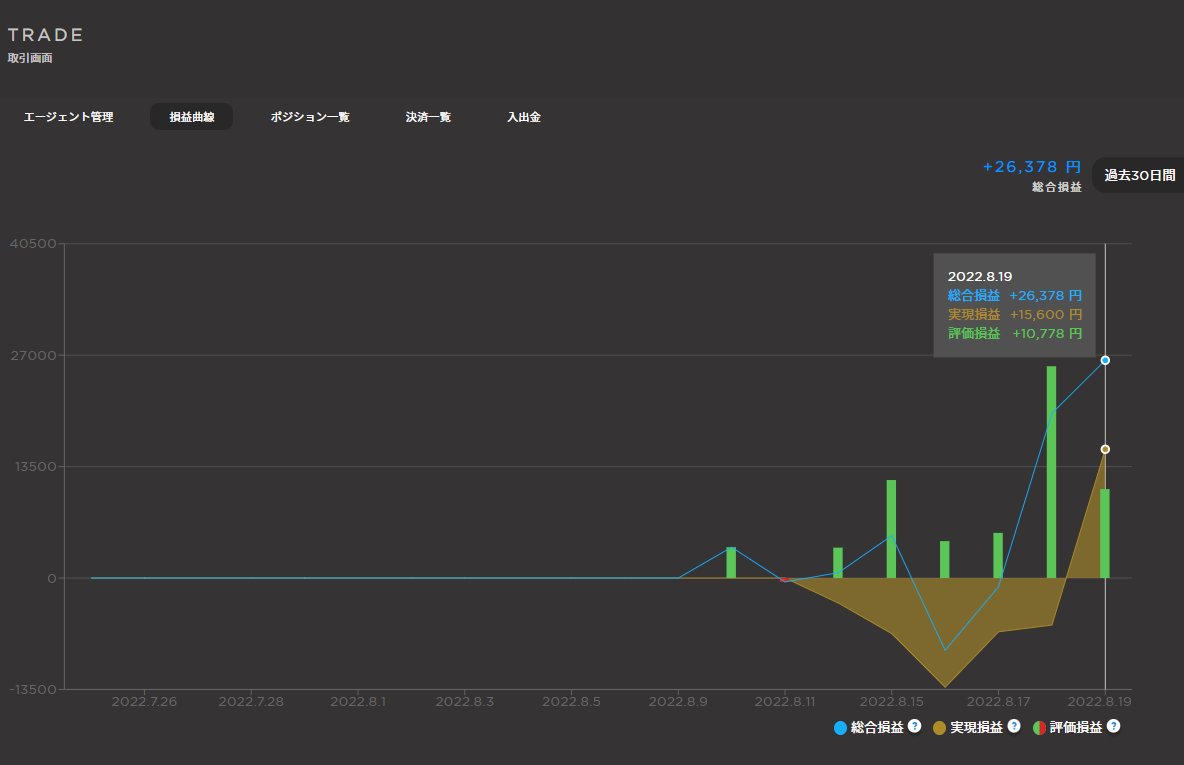Toggle the green-red 評価損益 legend dot
This screenshot has width=1184, height=765.
point(1039,728)
